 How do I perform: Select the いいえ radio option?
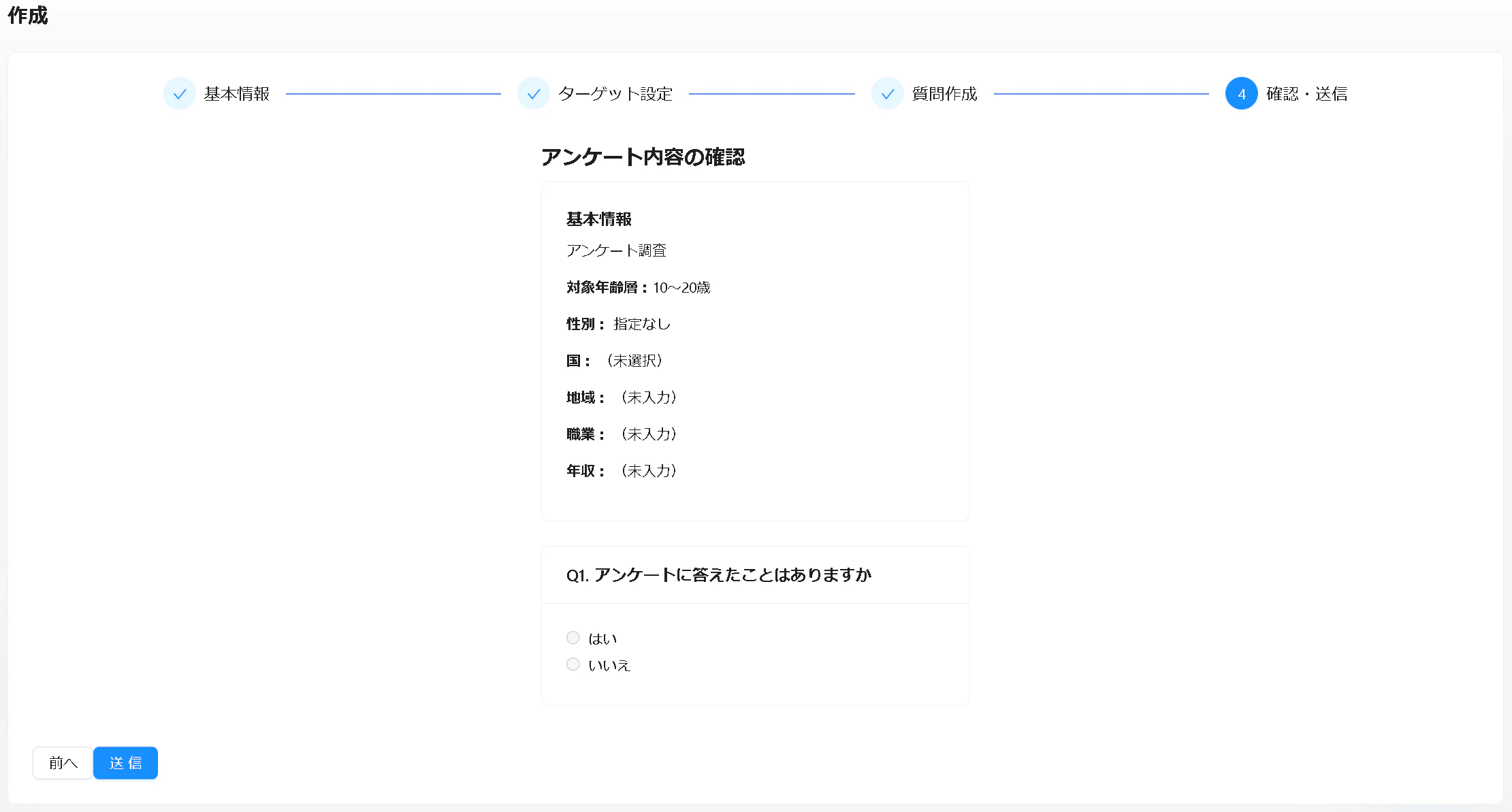(x=573, y=664)
